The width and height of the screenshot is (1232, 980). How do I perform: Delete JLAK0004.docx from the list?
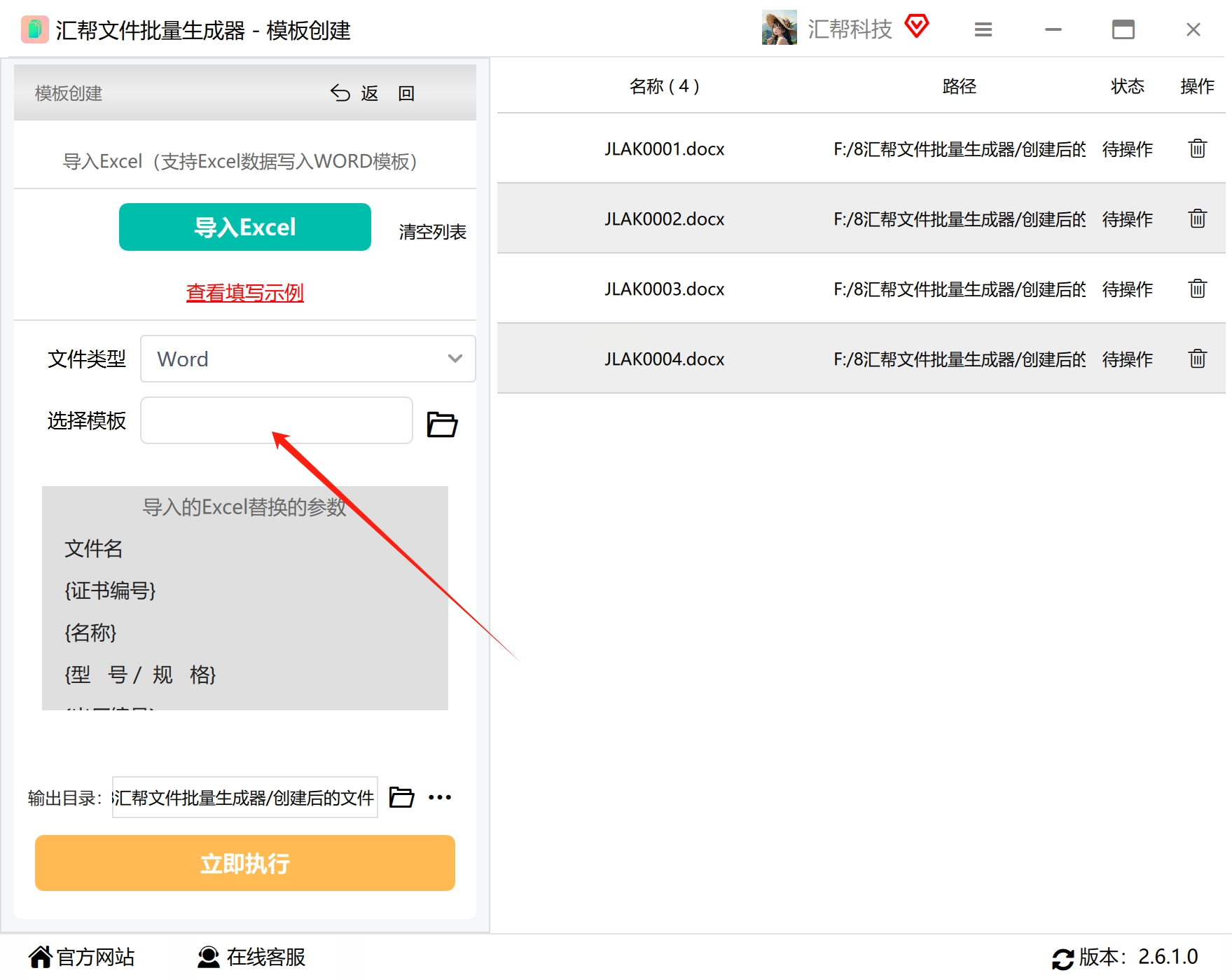click(x=1197, y=359)
